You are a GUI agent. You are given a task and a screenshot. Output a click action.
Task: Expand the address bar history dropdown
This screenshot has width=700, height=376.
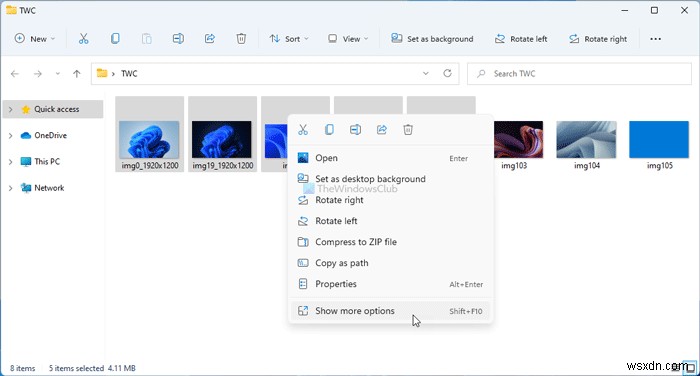[x=425, y=73]
